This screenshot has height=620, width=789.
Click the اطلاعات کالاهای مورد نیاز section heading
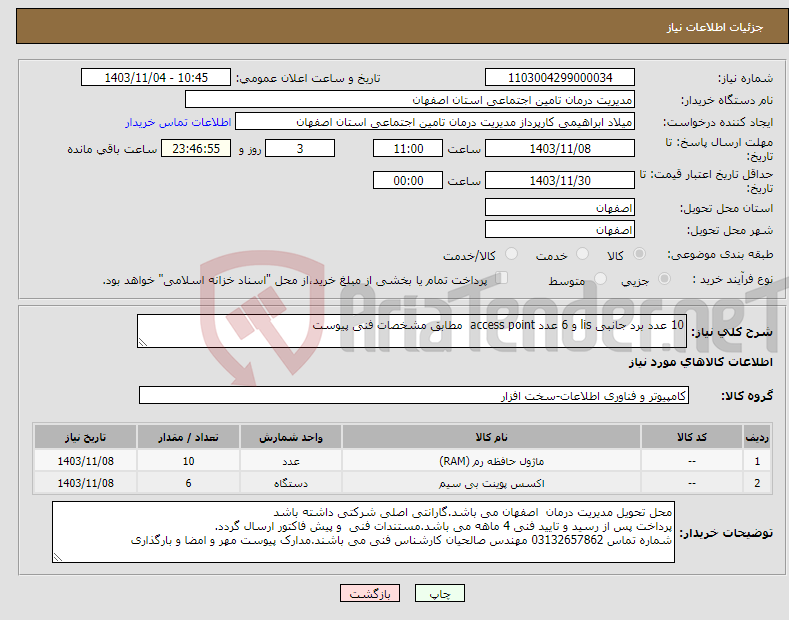click(700, 362)
